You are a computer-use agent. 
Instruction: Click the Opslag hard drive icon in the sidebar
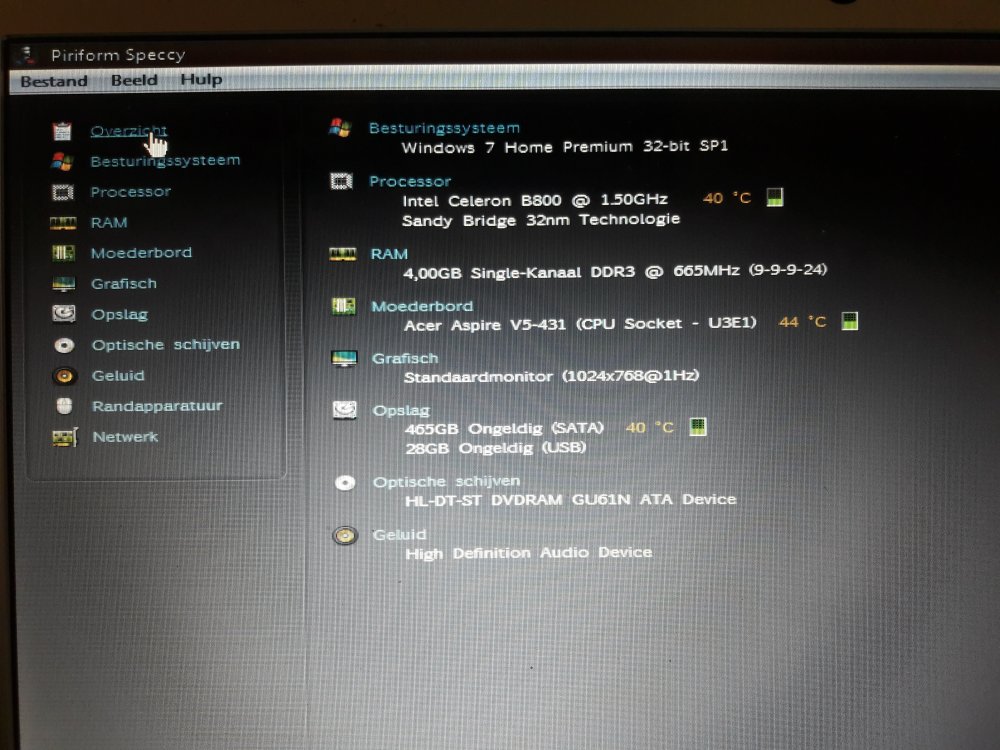pos(64,314)
